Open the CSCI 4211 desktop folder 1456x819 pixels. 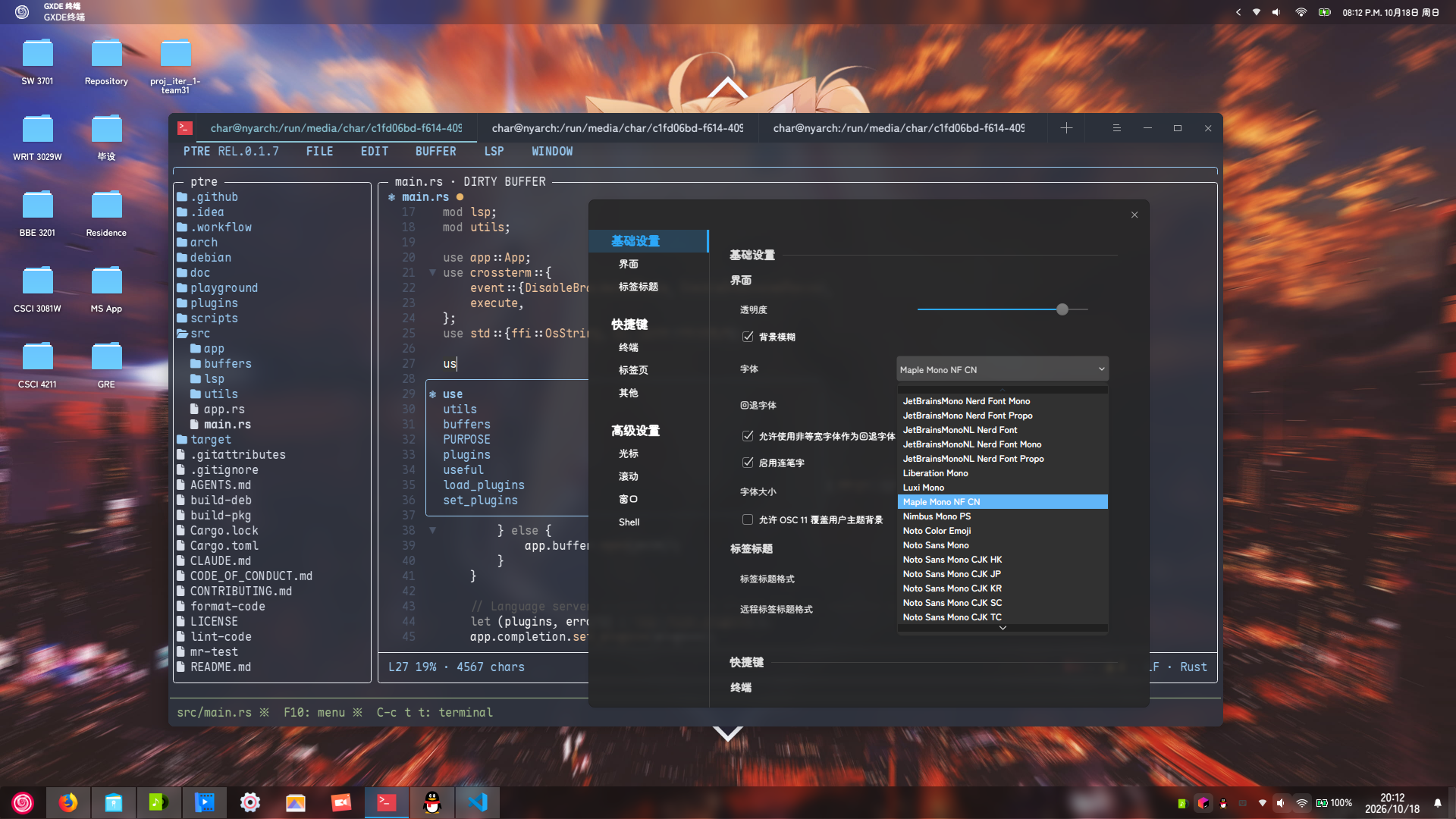[x=37, y=365]
